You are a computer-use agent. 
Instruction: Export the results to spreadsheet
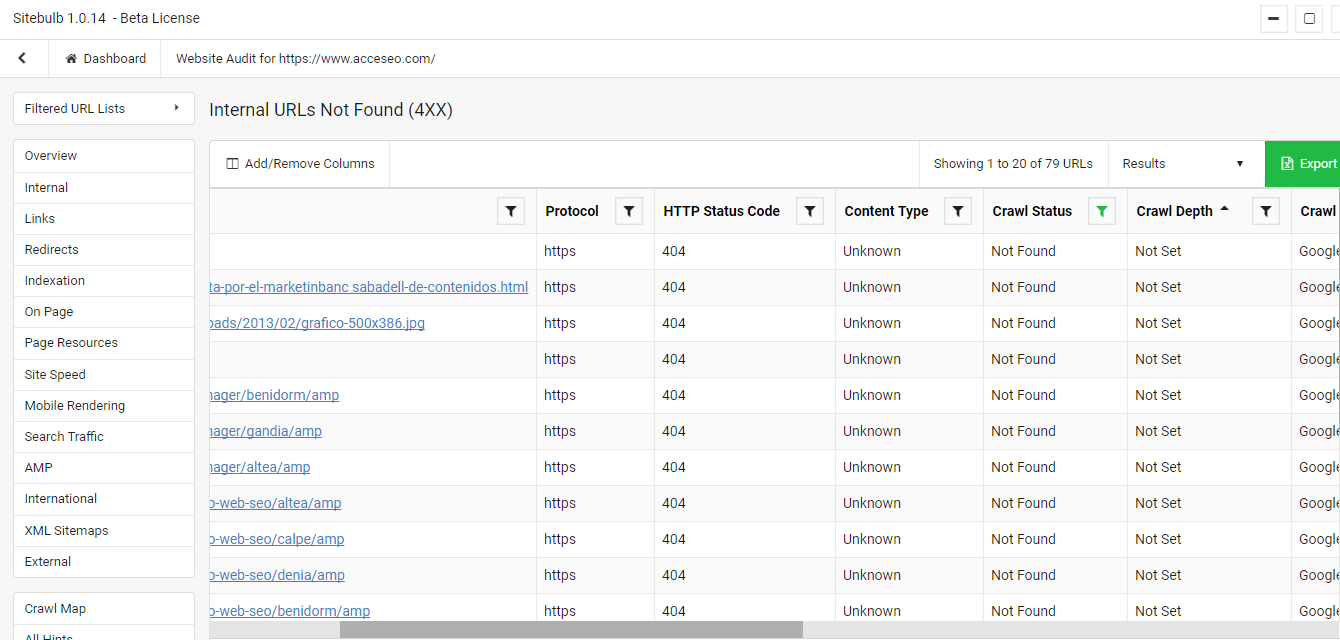coord(1307,164)
